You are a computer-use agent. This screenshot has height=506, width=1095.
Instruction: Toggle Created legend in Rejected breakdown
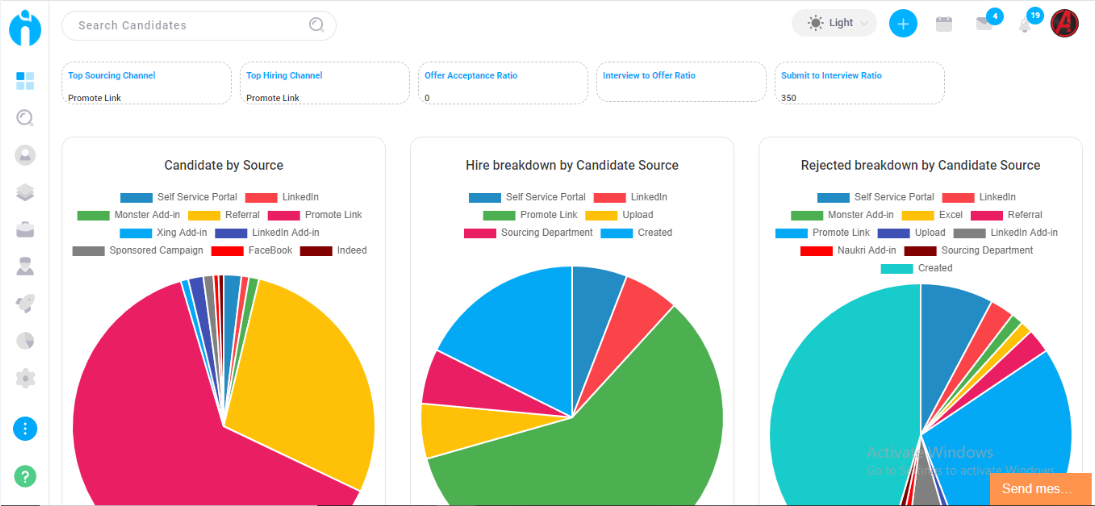[x=917, y=268]
